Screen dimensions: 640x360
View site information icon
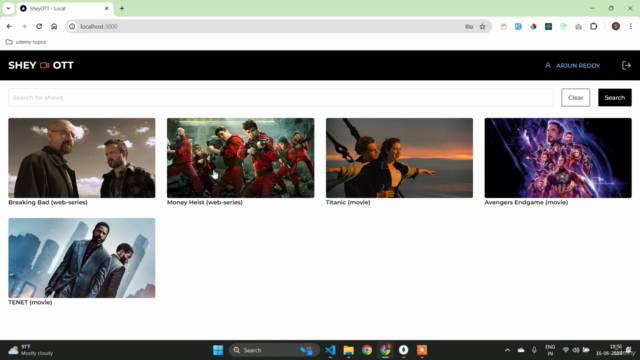(72, 27)
